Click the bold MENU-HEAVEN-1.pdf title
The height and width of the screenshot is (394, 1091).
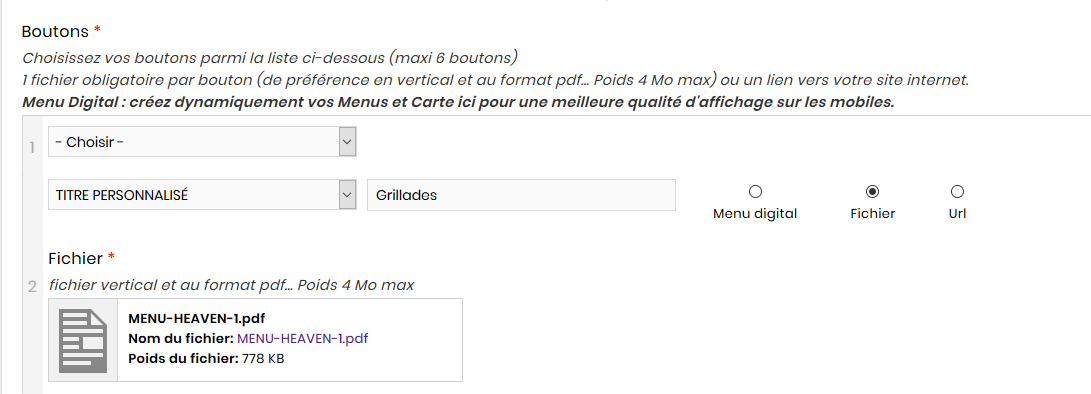point(197,319)
